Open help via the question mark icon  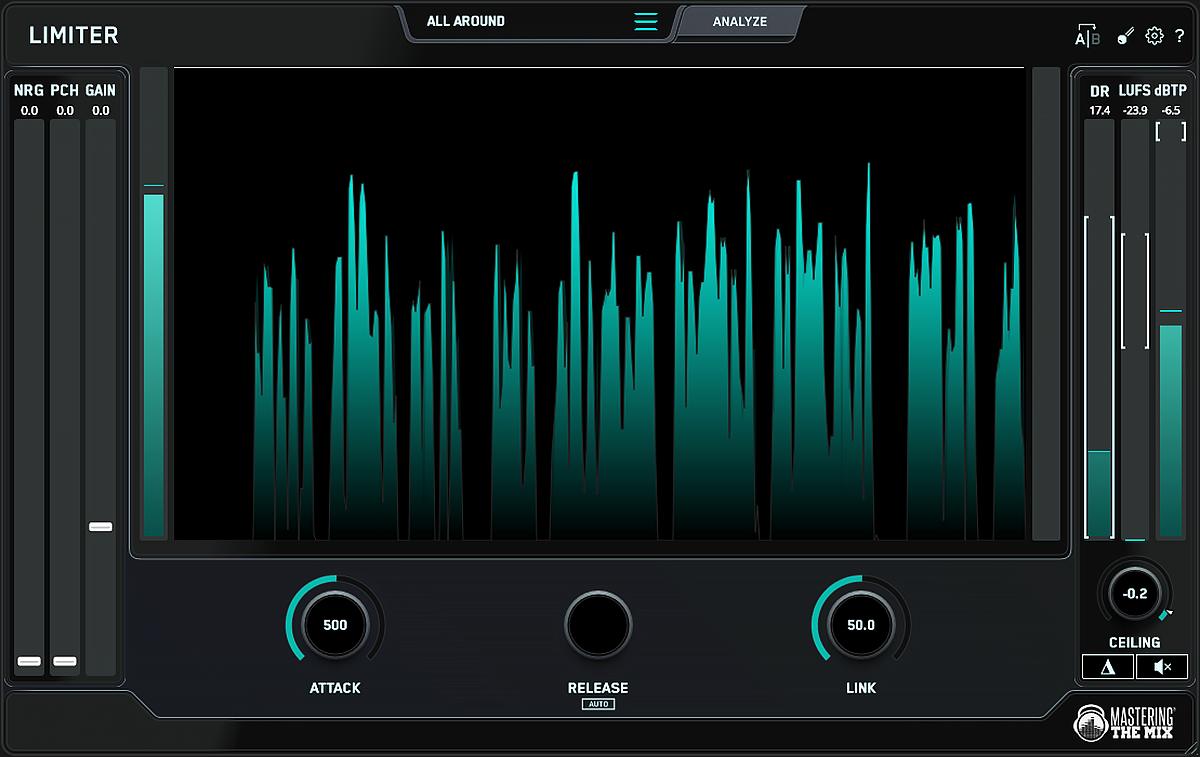(x=1180, y=36)
